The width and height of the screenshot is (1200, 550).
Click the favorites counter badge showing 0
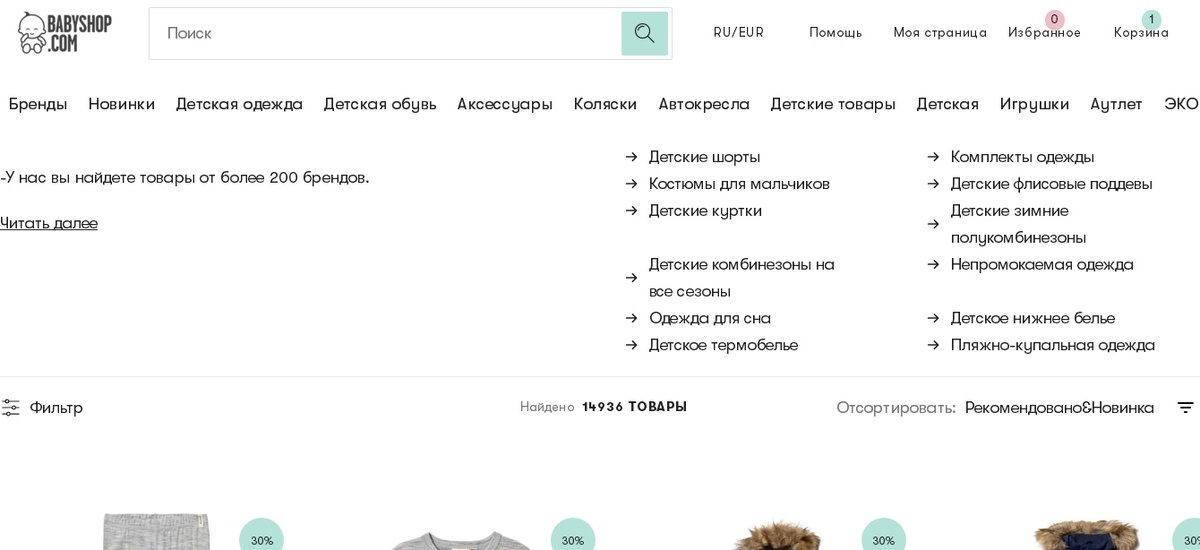1054,19
